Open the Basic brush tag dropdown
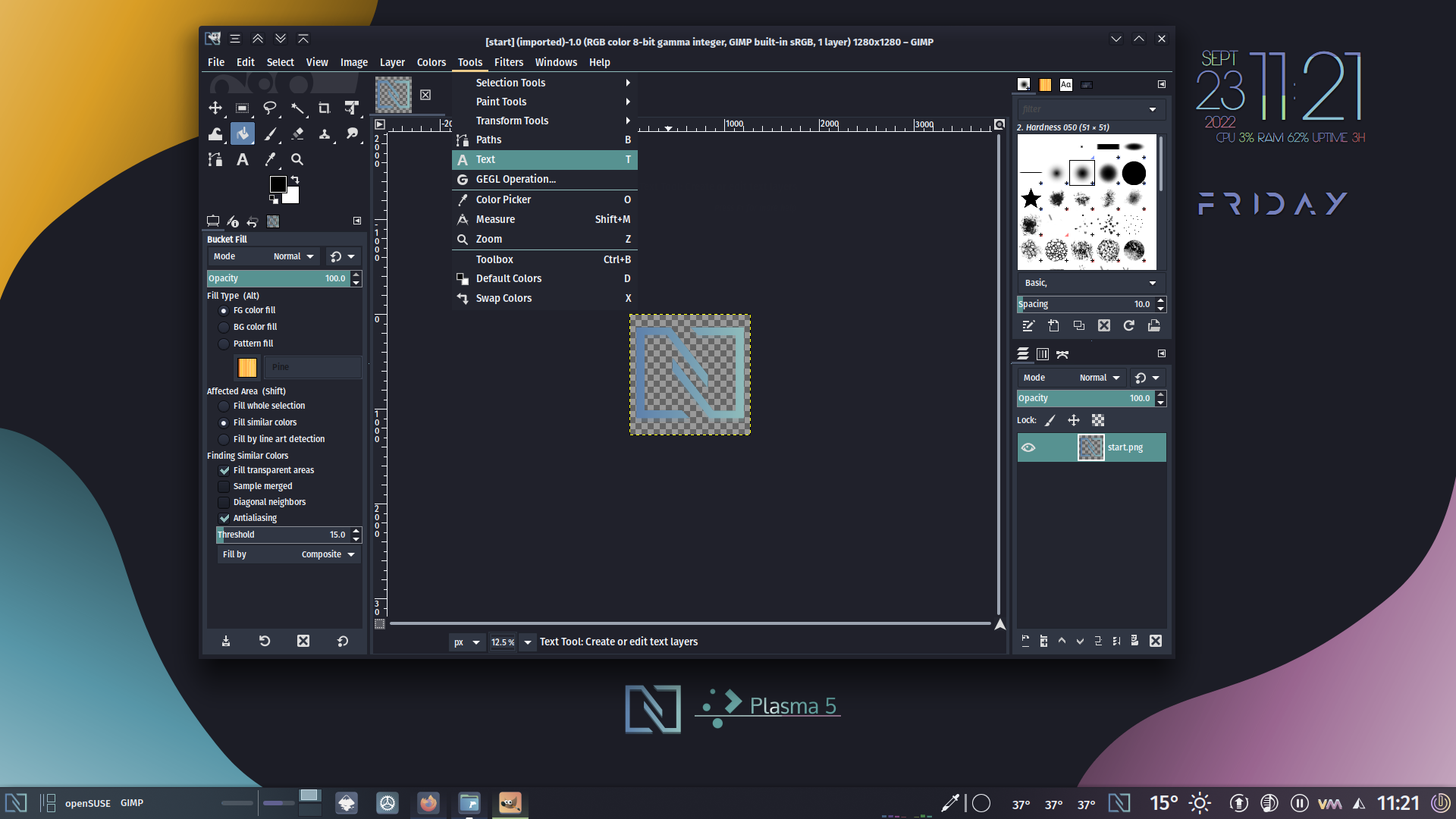This screenshot has width=1456, height=819. [1090, 283]
